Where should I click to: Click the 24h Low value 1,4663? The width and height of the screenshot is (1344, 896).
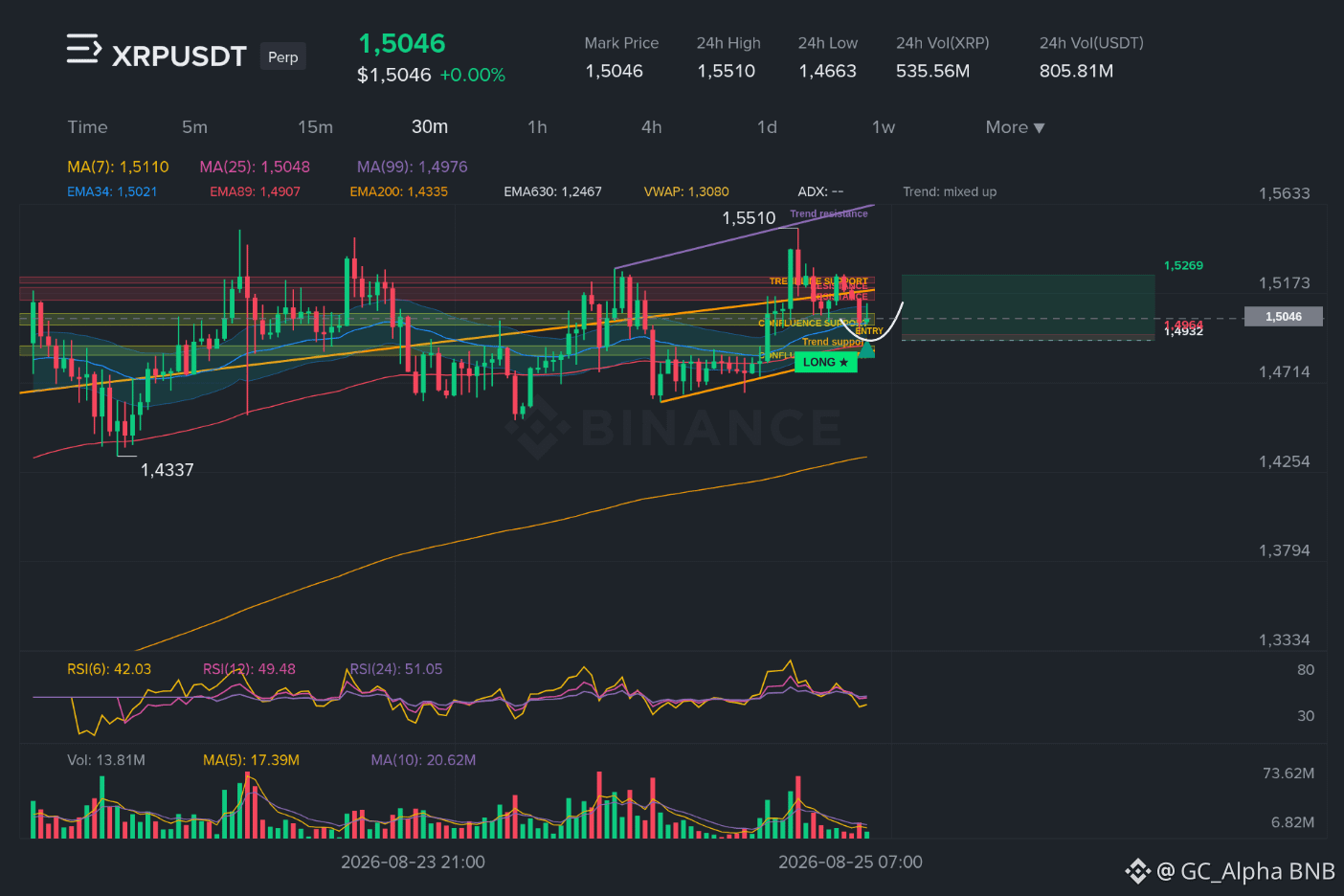click(828, 71)
